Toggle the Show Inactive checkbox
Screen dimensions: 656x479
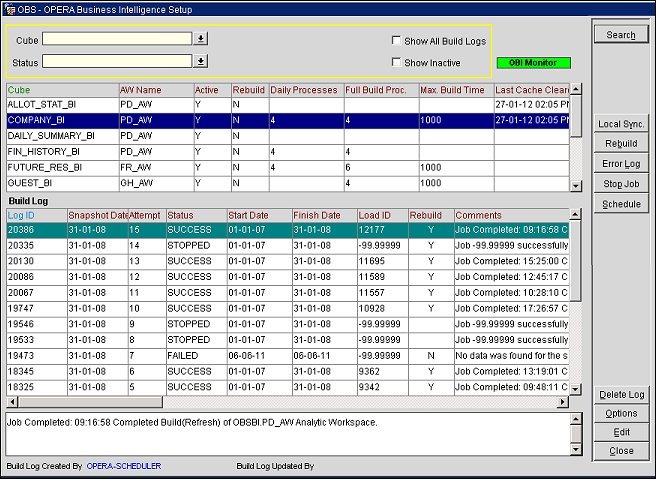pyautogui.click(x=396, y=63)
